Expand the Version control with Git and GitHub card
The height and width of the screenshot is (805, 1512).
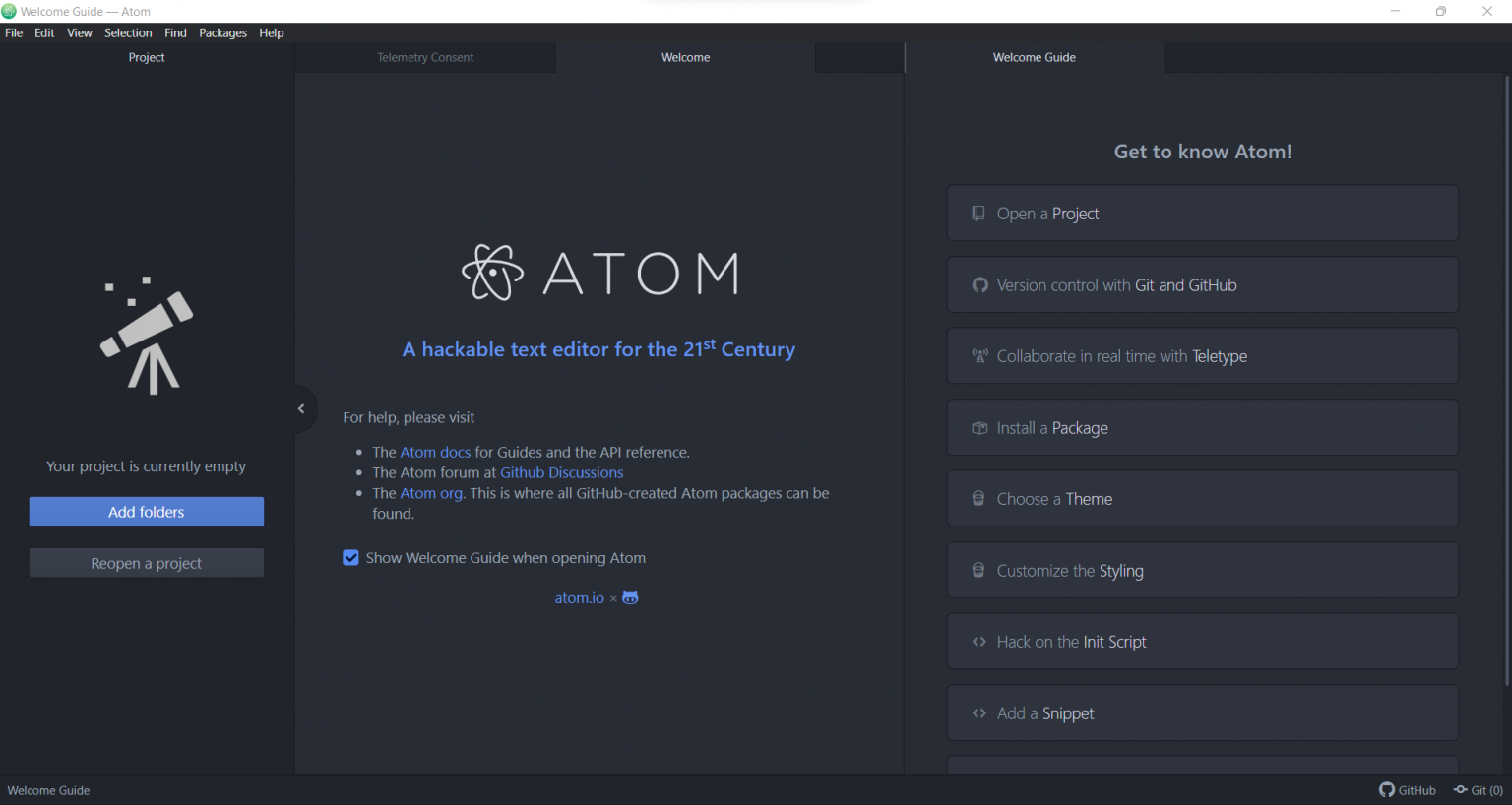click(1202, 284)
